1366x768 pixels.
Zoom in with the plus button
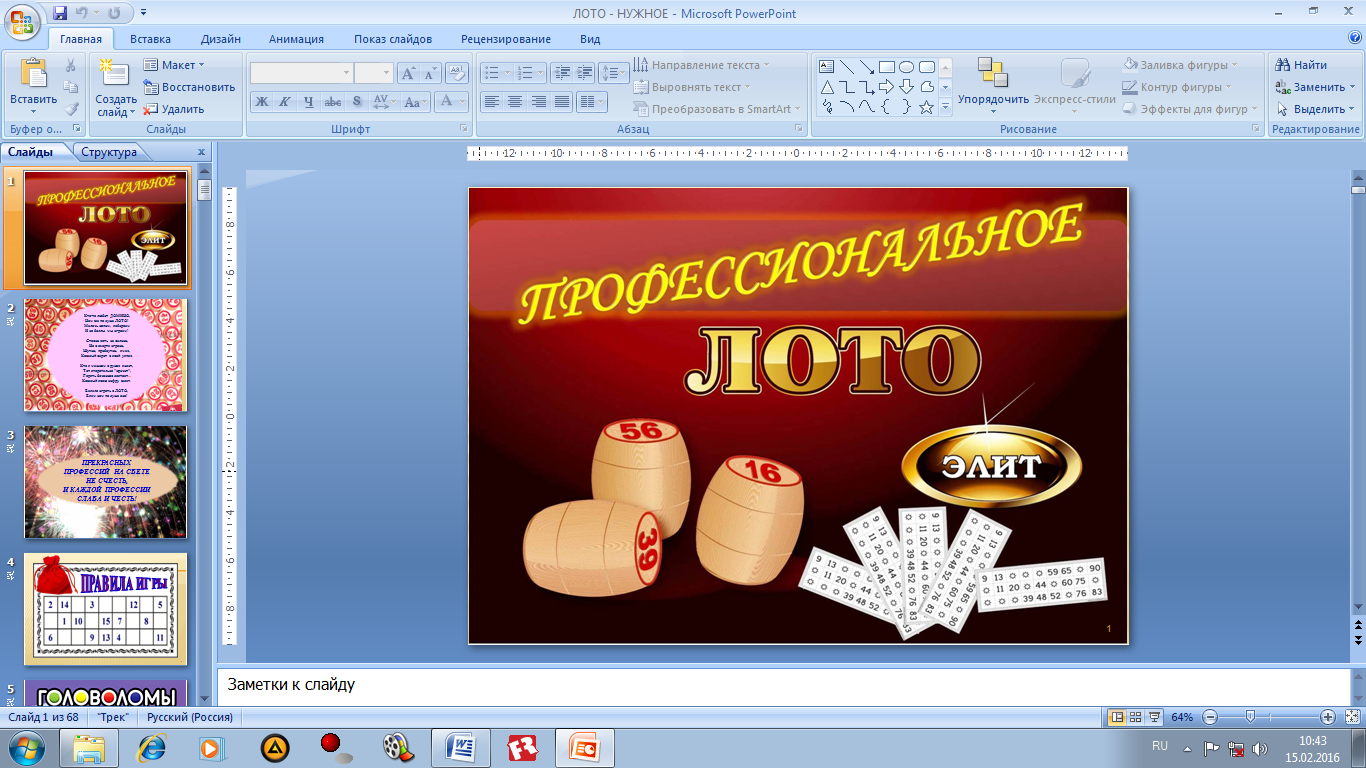pyautogui.click(x=1328, y=717)
